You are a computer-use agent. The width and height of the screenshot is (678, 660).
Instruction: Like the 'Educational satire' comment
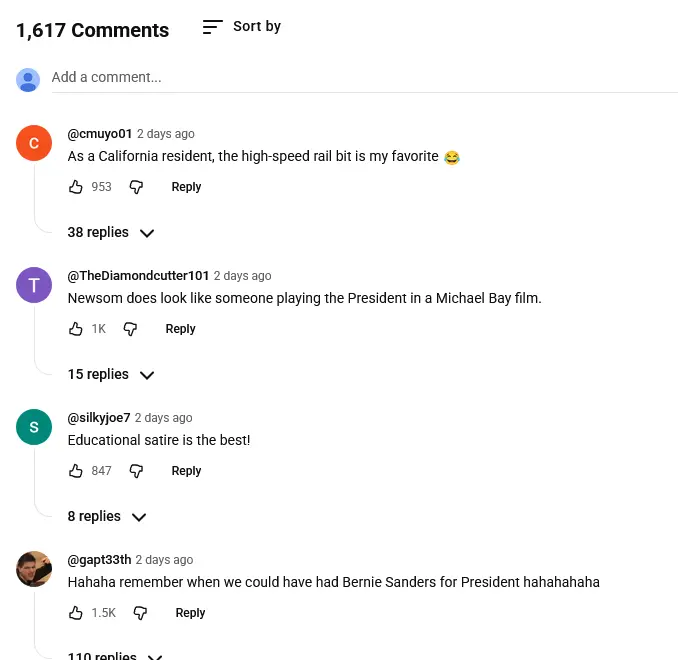[x=76, y=471]
